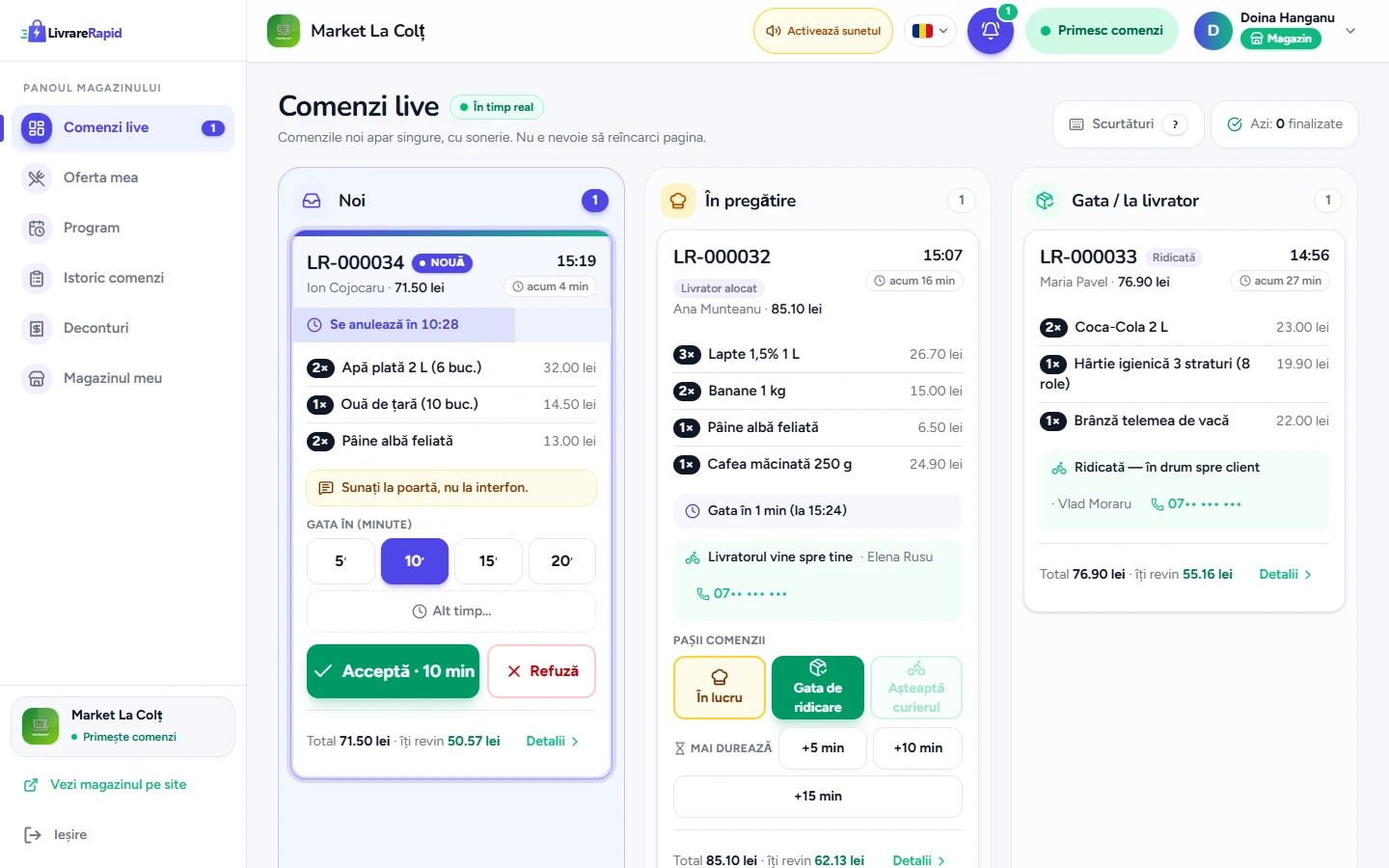1389x868 pixels.
Task: Open the Program section
Action: pyautogui.click(x=123, y=228)
